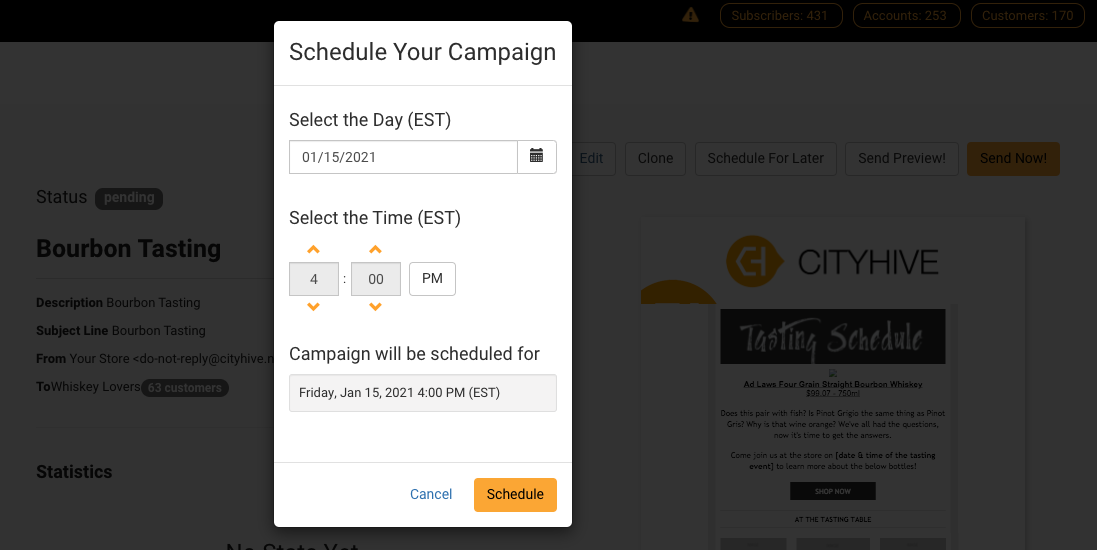
Task: Click the Subscribers: 431 badge
Action: (780, 16)
